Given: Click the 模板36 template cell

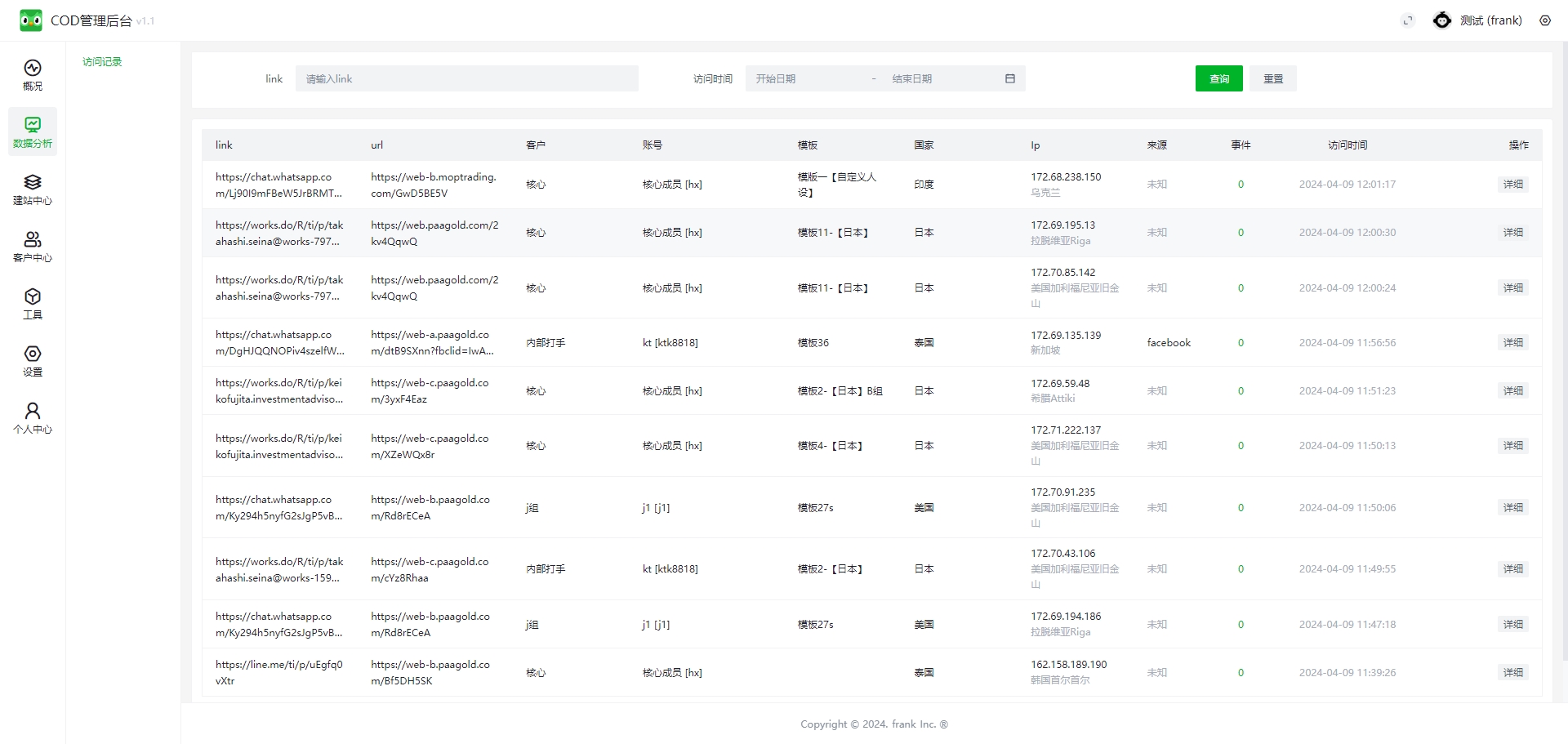Looking at the screenshot, I should pyautogui.click(x=813, y=343).
